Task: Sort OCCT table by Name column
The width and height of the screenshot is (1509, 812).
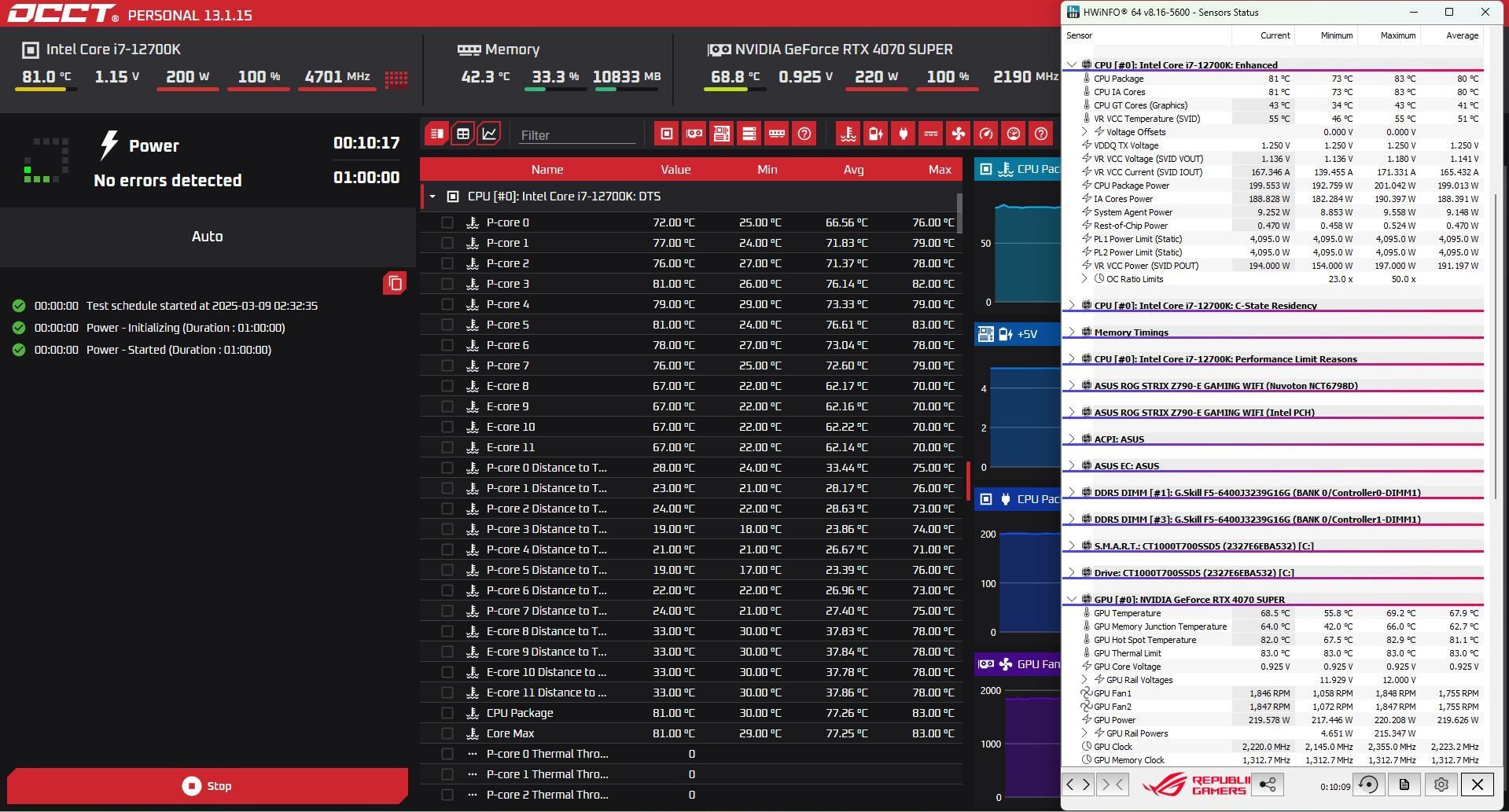Action: tap(547, 169)
